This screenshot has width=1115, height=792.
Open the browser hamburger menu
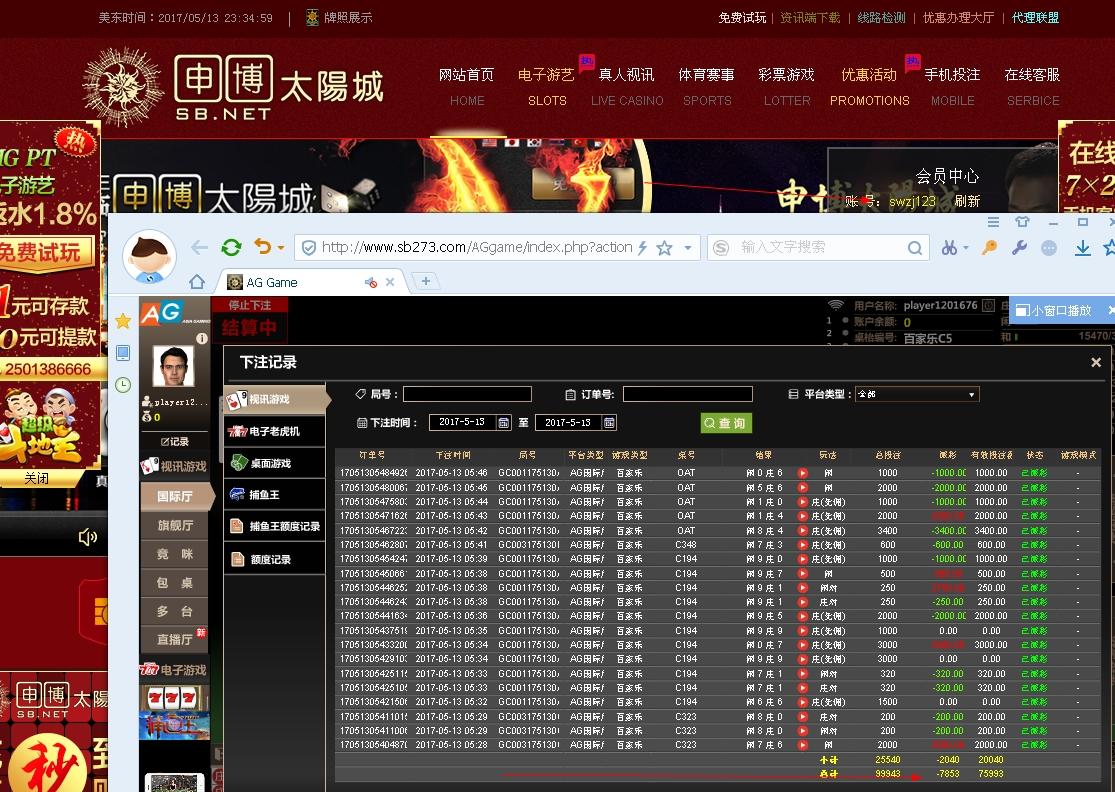coord(993,222)
